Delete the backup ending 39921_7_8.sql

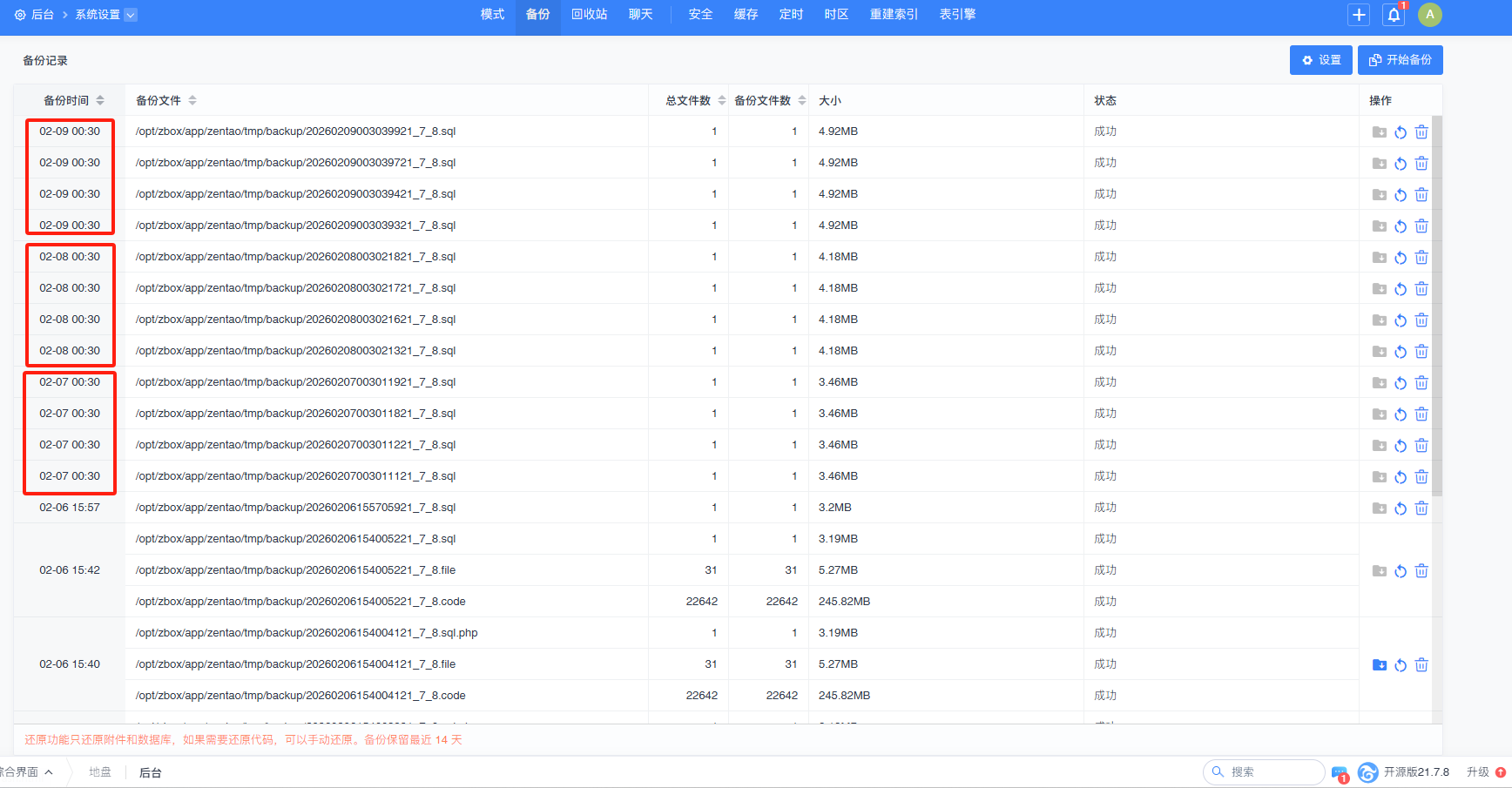click(1421, 132)
